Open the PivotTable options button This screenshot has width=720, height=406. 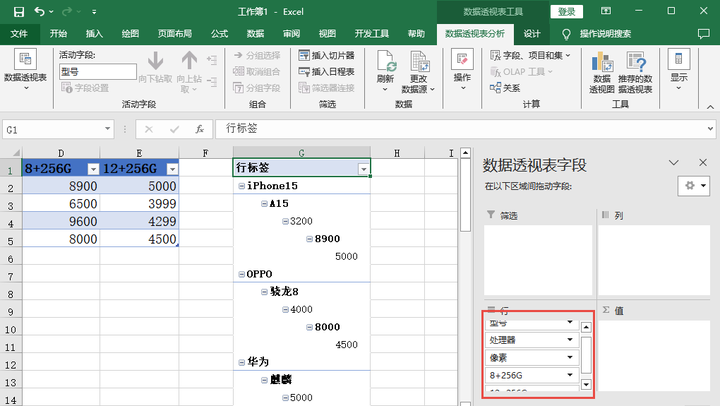click(x=25, y=69)
